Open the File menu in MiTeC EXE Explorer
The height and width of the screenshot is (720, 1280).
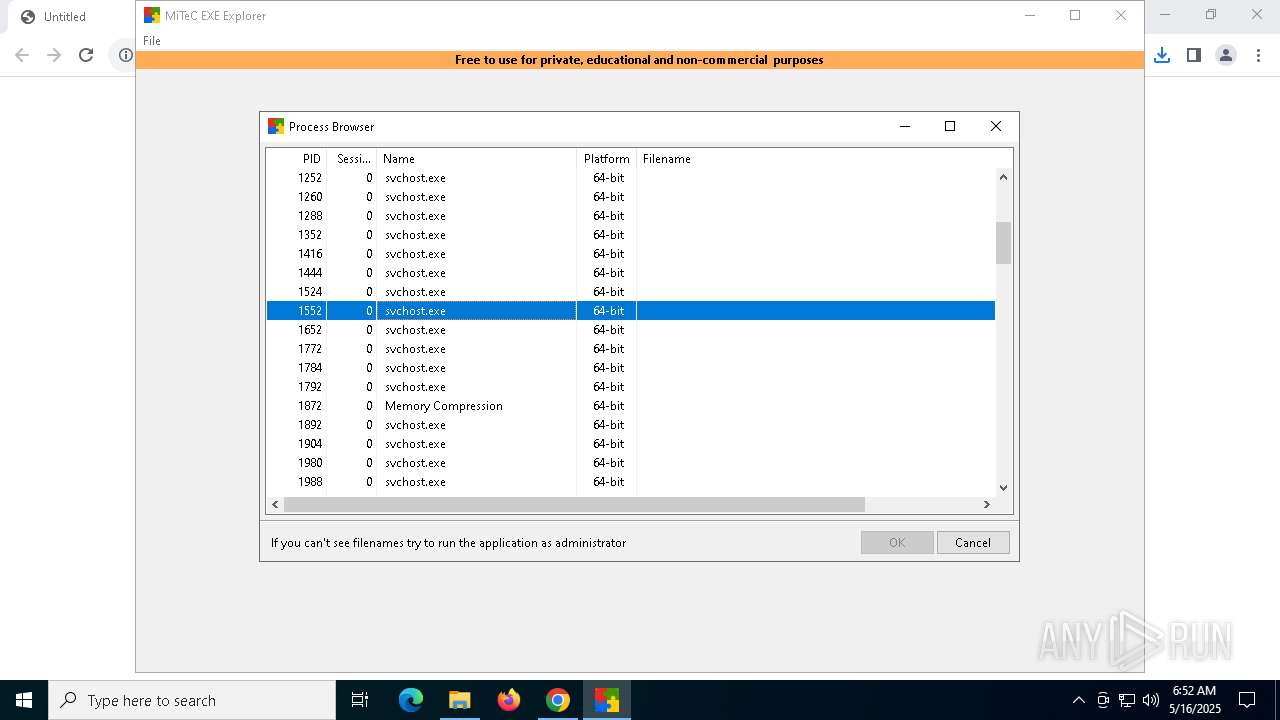pyautogui.click(x=152, y=41)
